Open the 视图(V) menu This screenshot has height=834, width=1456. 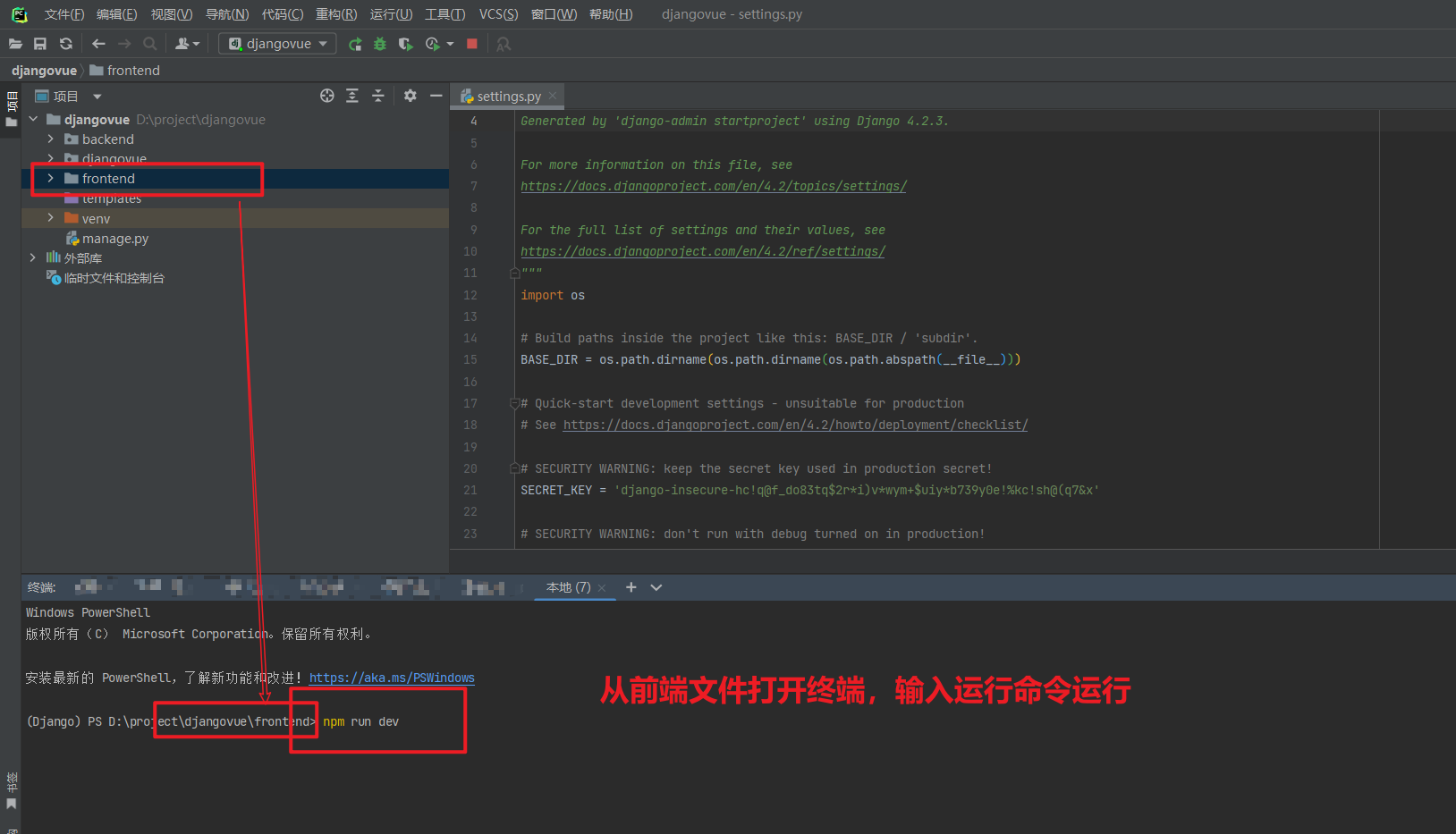(172, 14)
